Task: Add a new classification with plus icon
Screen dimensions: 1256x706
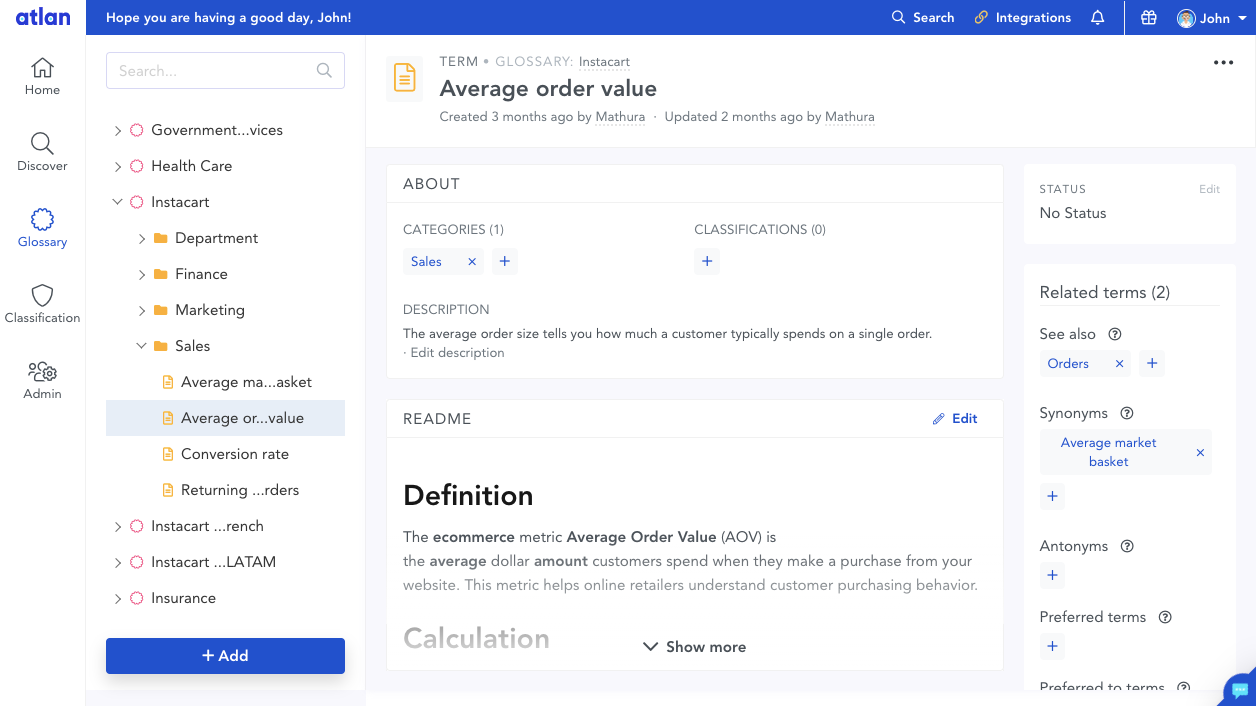Action: (x=707, y=262)
